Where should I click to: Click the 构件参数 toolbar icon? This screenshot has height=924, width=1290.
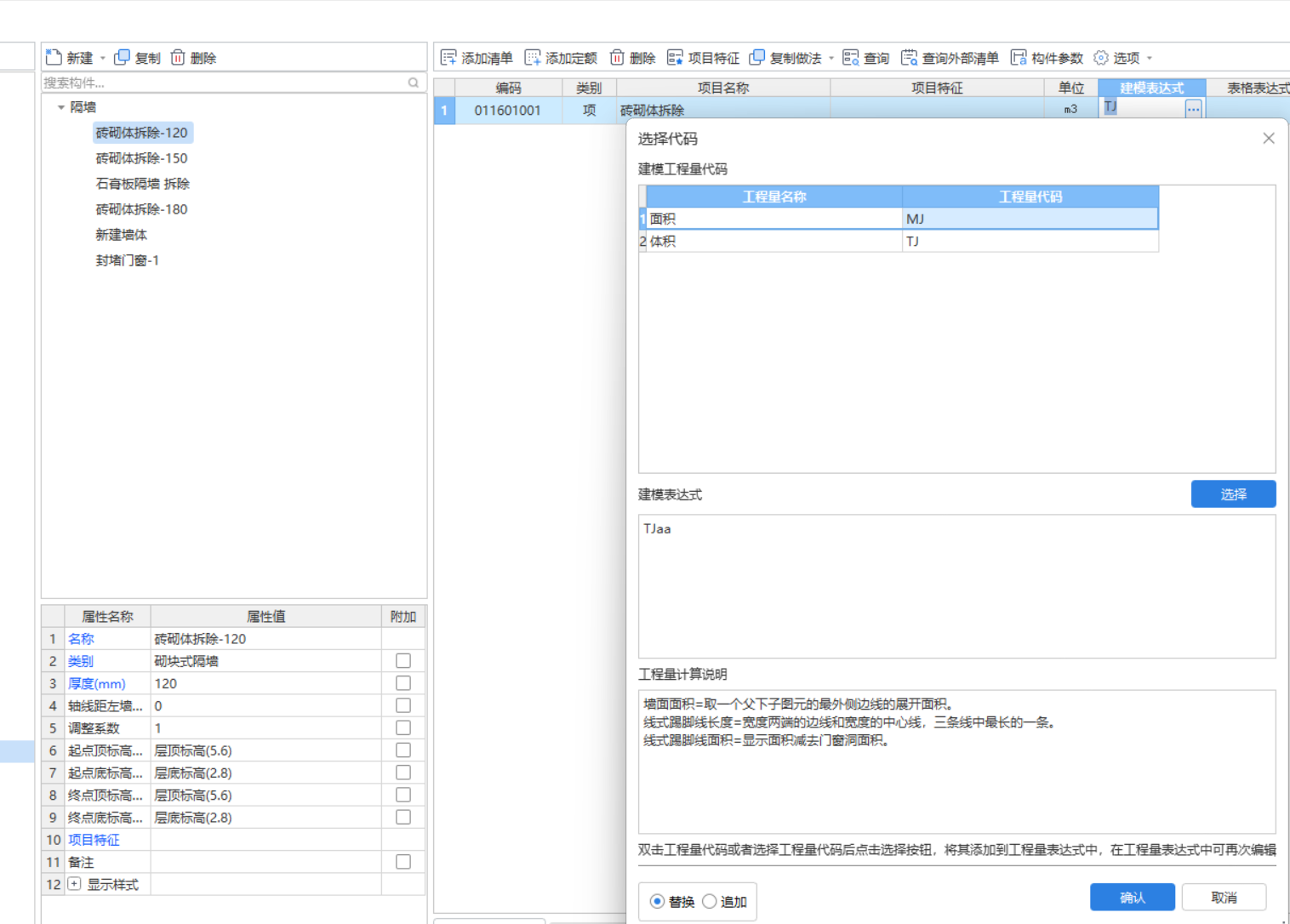1018,57
